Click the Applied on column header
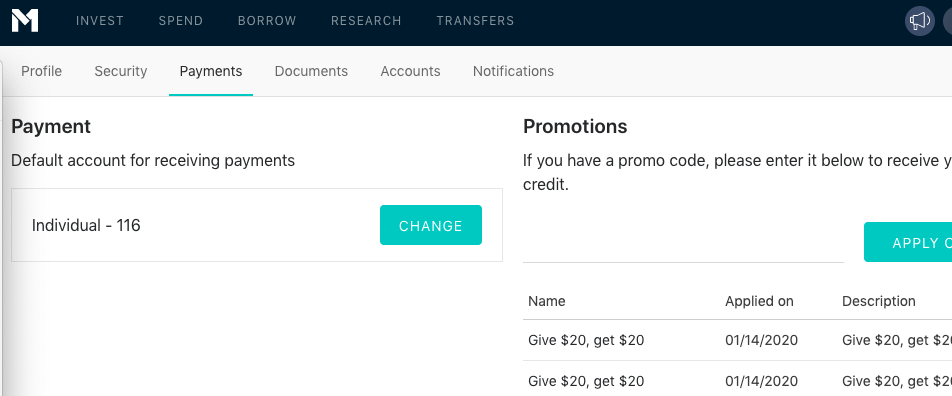Screen dimensions: 952x396 tap(759, 301)
